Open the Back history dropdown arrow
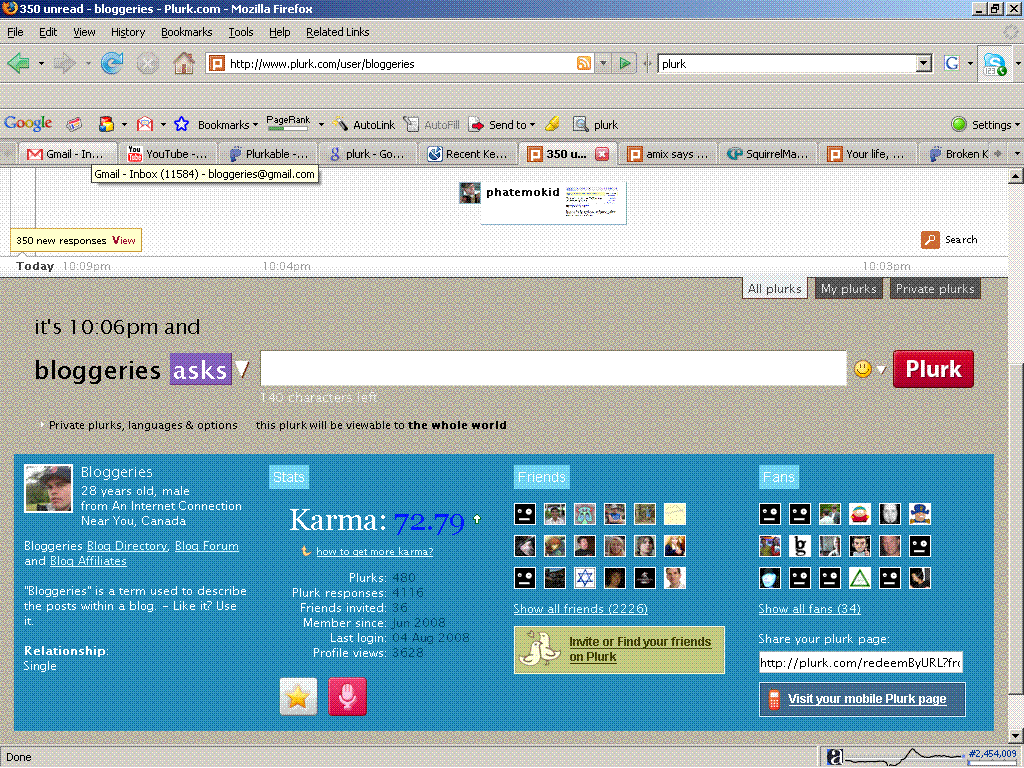Screen dimensions: 1024x768 pyautogui.click(x=41, y=63)
